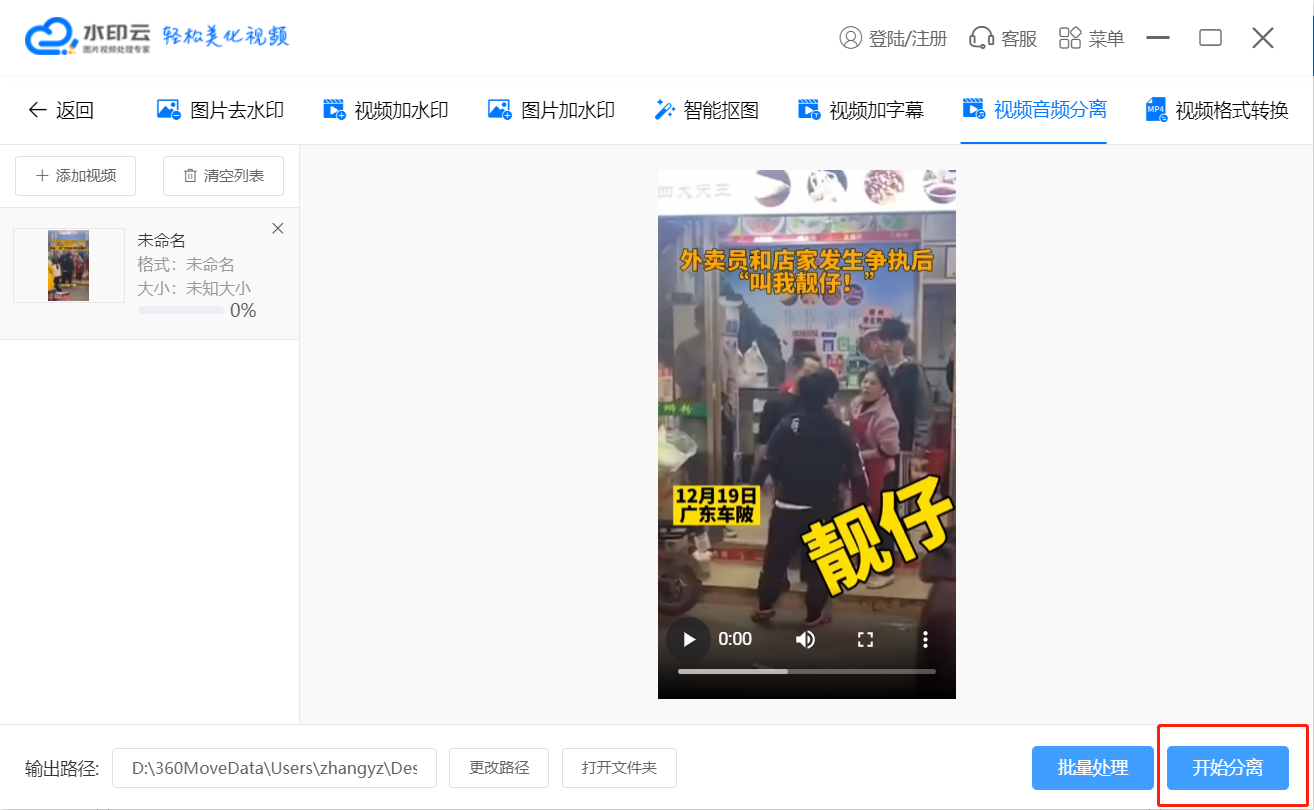
Task: Mute the video volume
Action: (x=805, y=639)
